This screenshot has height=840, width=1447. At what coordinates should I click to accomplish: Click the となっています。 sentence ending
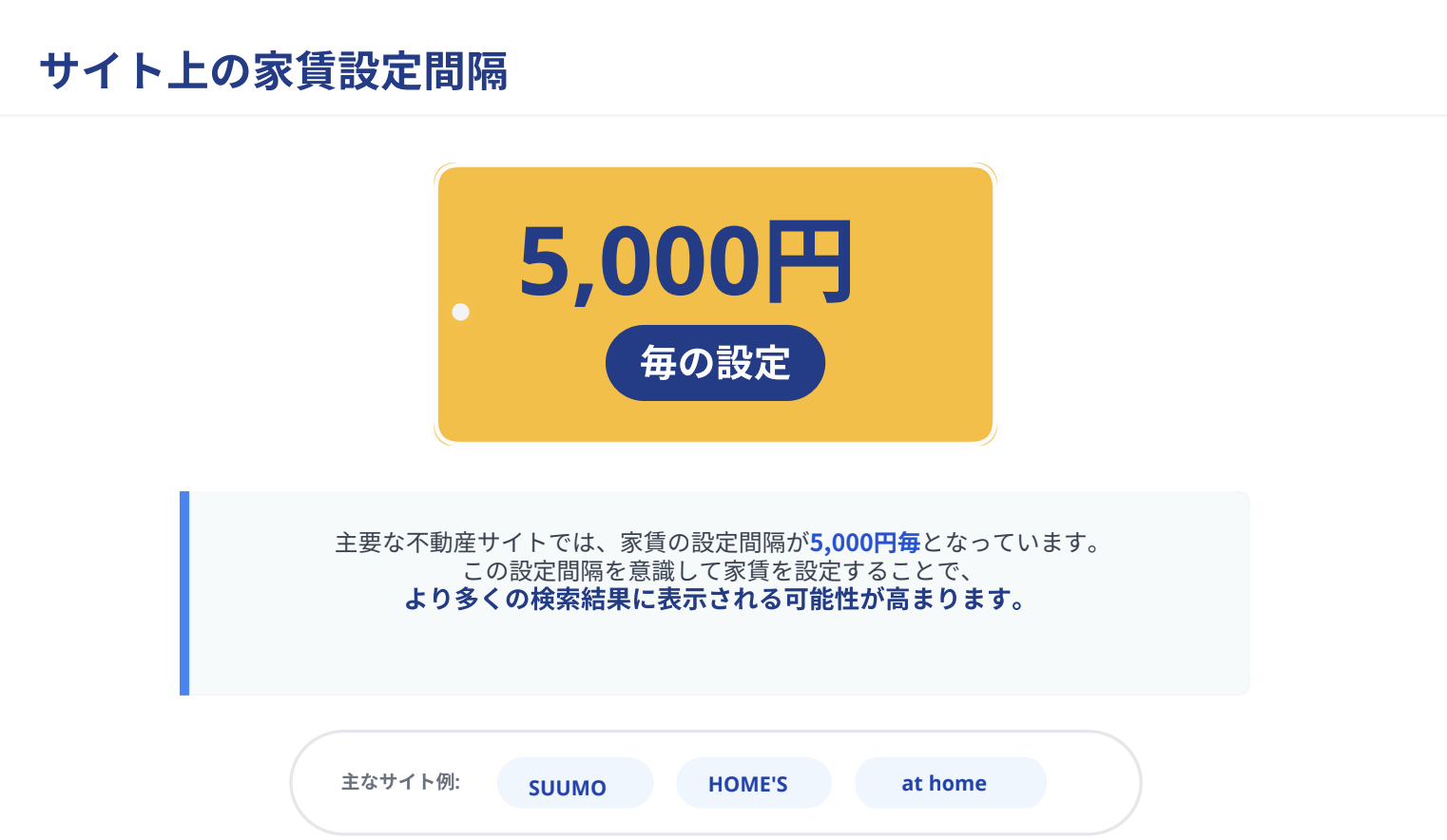click(x=1012, y=543)
